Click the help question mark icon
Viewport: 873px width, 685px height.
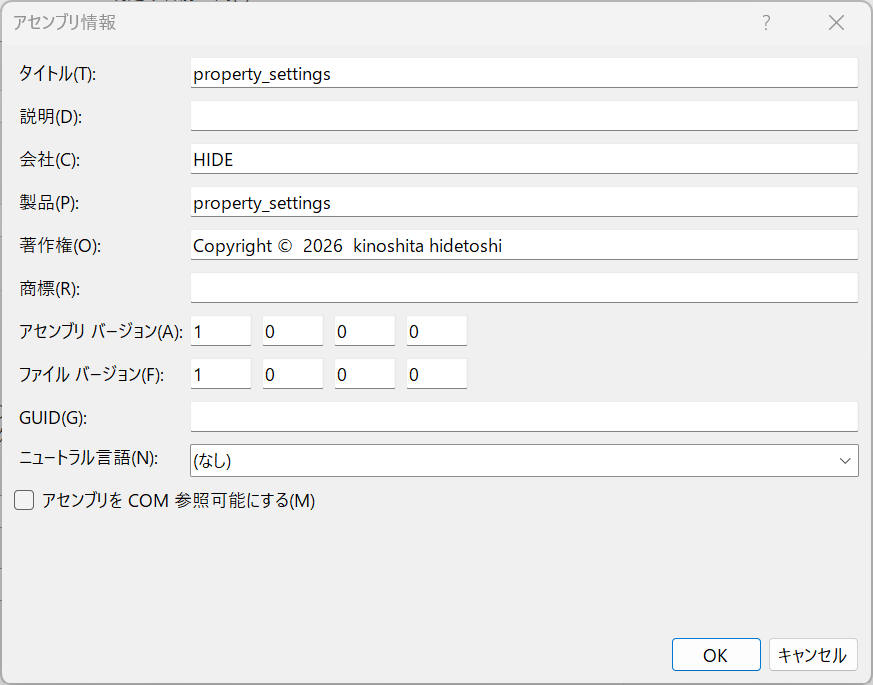pyautogui.click(x=766, y=23)
